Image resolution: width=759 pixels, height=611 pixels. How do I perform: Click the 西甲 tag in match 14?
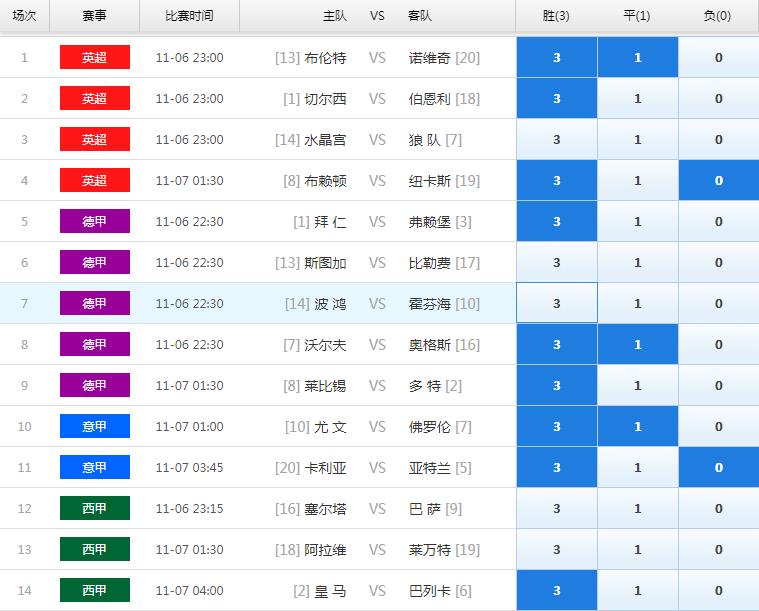click(x=95, y=590)
